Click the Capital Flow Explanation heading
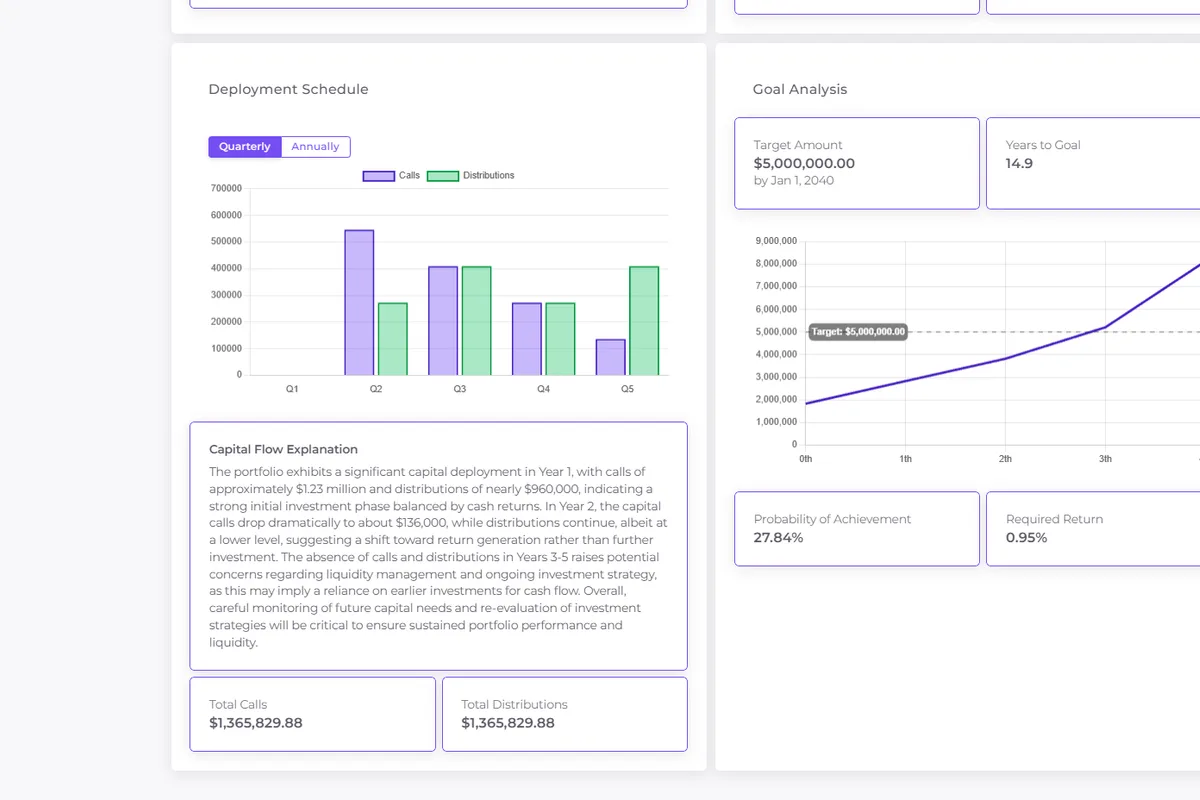 point(283,450)
